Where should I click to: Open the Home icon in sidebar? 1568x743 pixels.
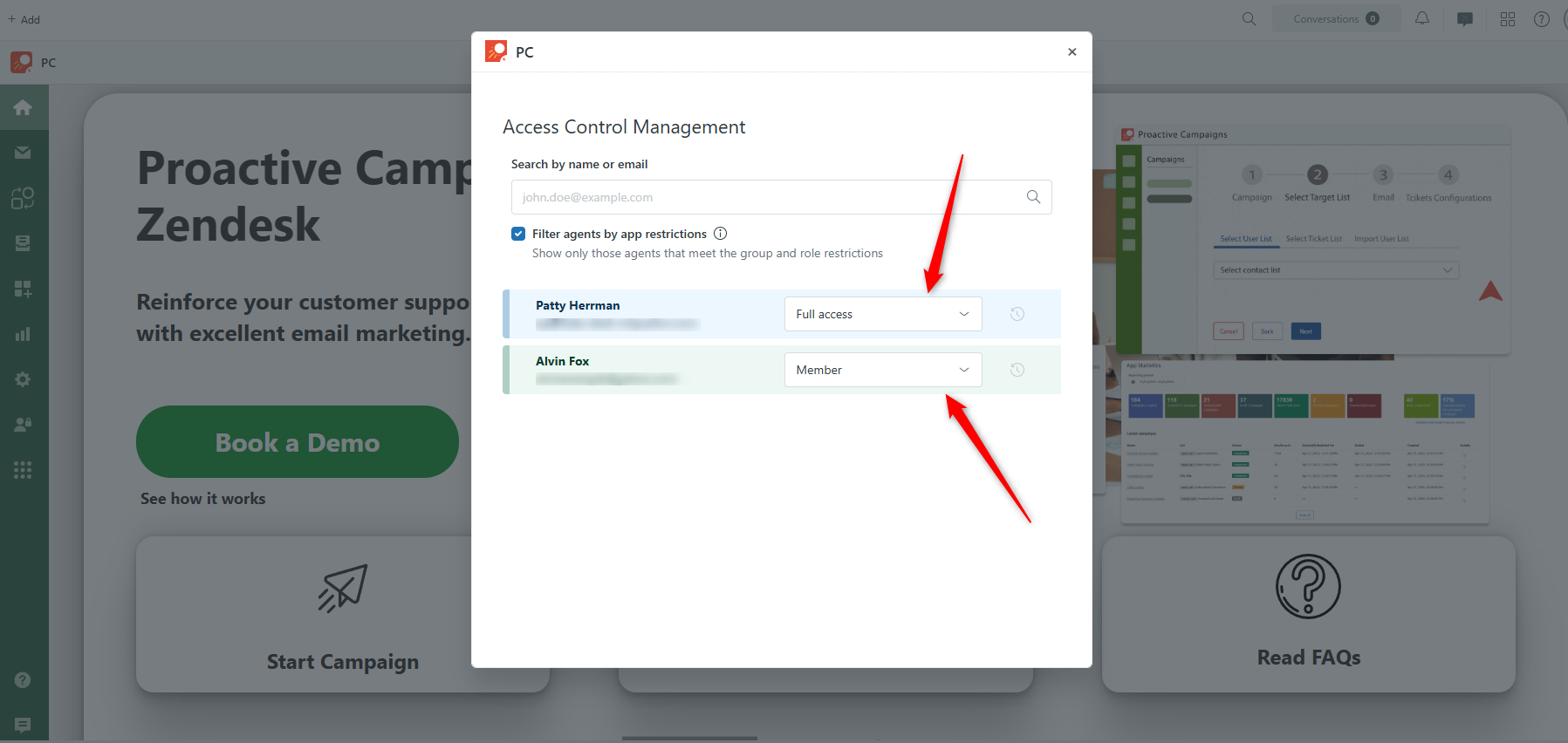click(x=23, y=107)
